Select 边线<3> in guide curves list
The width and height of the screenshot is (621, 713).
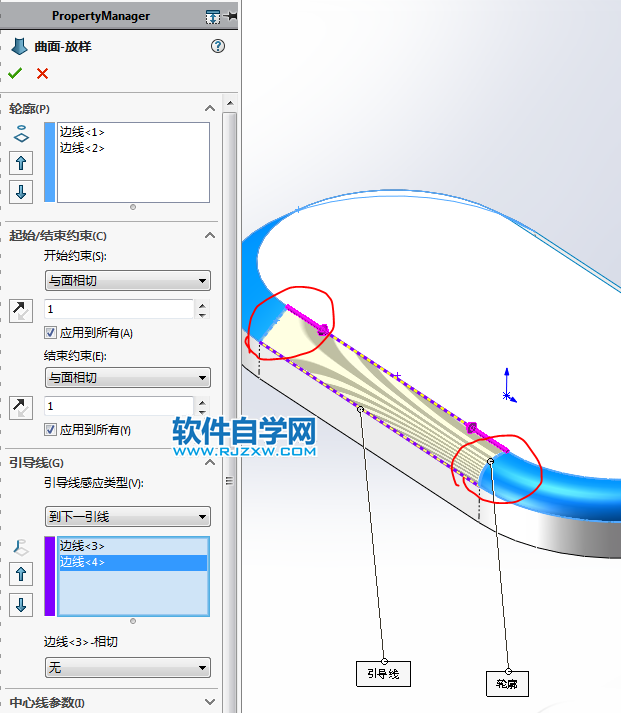[x=82, y=546]
